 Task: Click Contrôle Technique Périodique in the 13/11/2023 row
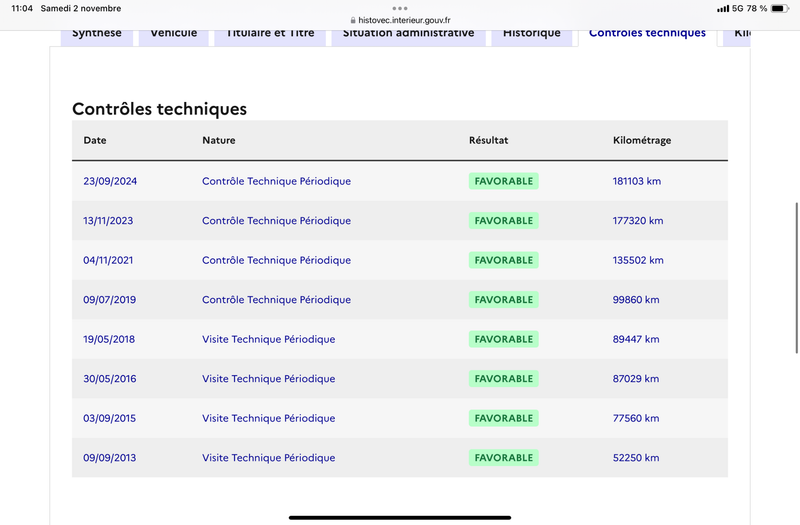tap(277, 221)
